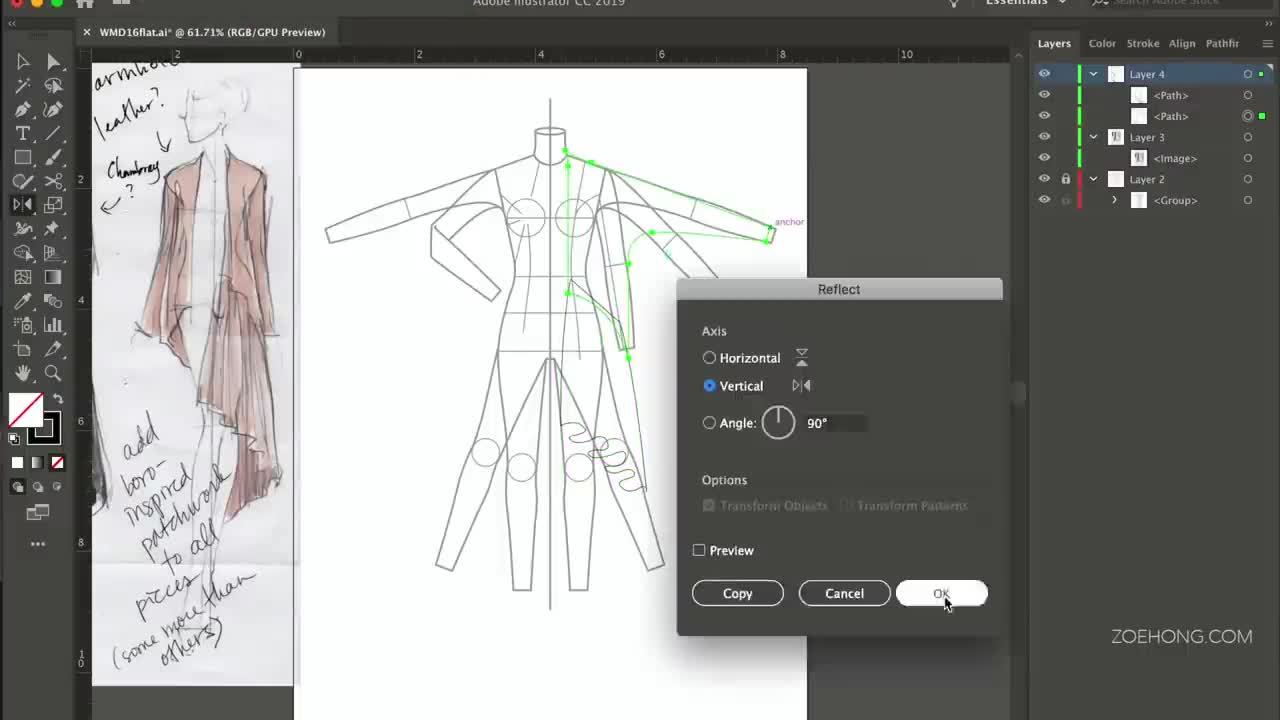Hide Layer 3 with eye icon
This screenshot has height=720, width=1280.
[1044, 137]
